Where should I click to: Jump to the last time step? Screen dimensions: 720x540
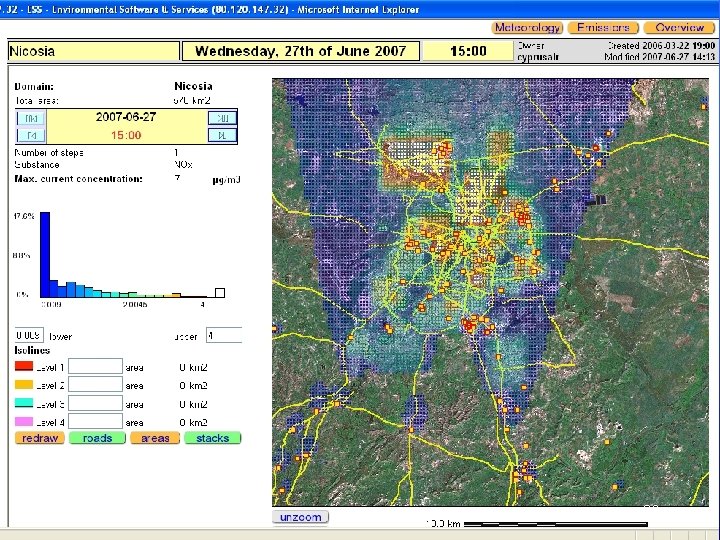coord(221,117)
